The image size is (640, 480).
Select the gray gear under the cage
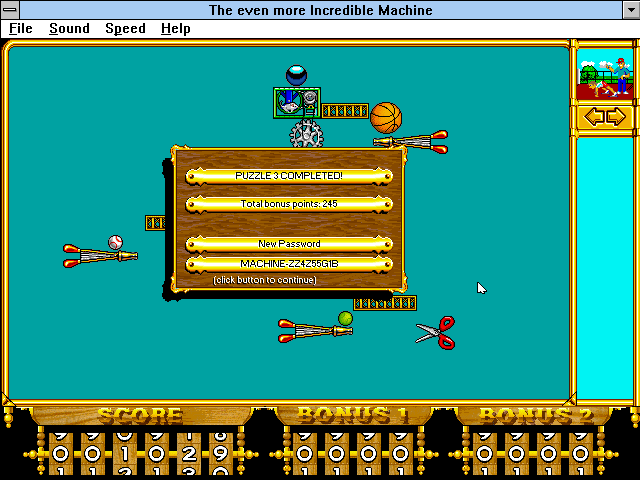tap(307, 135)
